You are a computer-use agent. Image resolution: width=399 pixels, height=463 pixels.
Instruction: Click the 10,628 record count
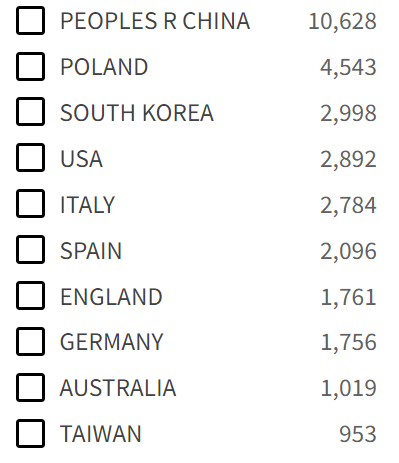click(342, 21)
